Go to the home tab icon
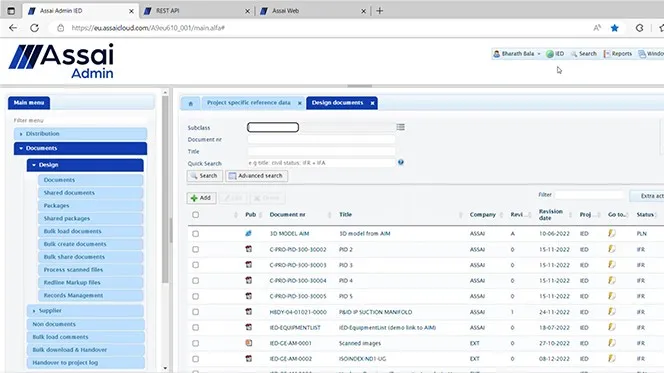This screenshot has width=664, height=373. point(191,103)
